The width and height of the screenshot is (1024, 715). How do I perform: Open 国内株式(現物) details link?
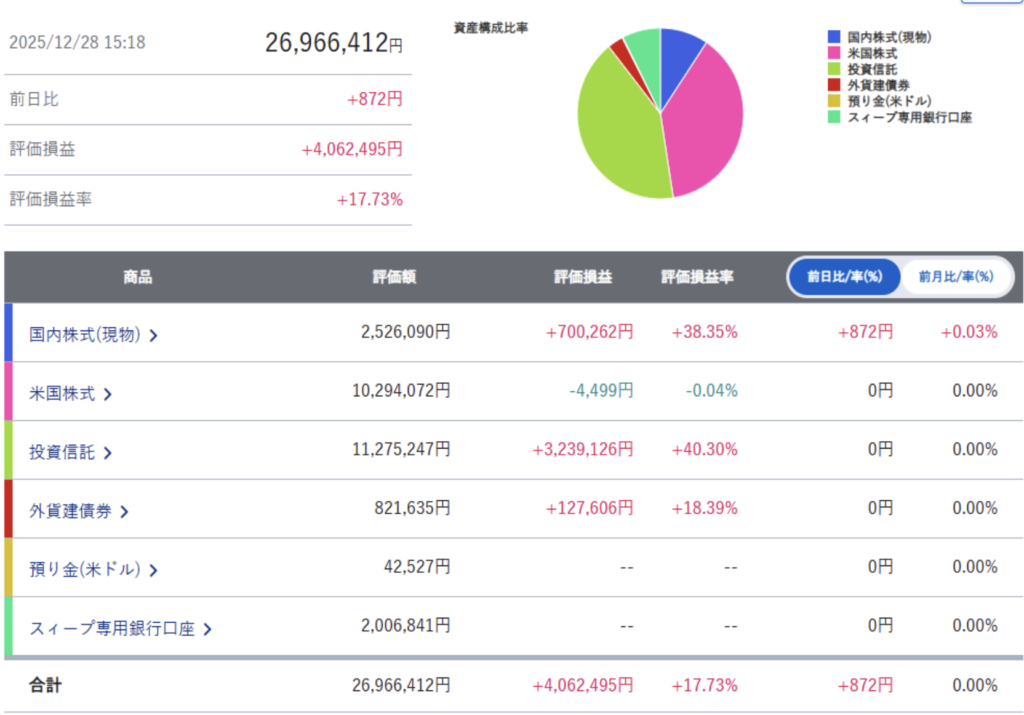pos(84,335)
